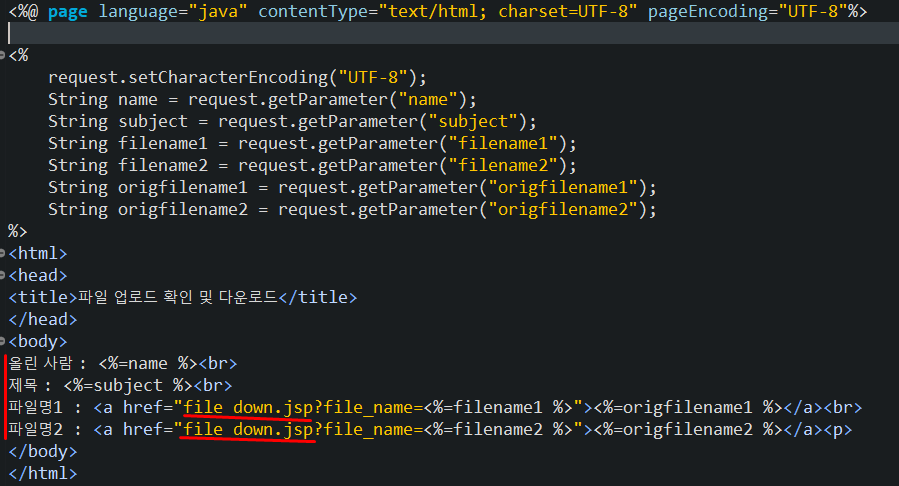899x486 pixels.
Task: Click the string literal "filename2"
Action: [503, 166]
